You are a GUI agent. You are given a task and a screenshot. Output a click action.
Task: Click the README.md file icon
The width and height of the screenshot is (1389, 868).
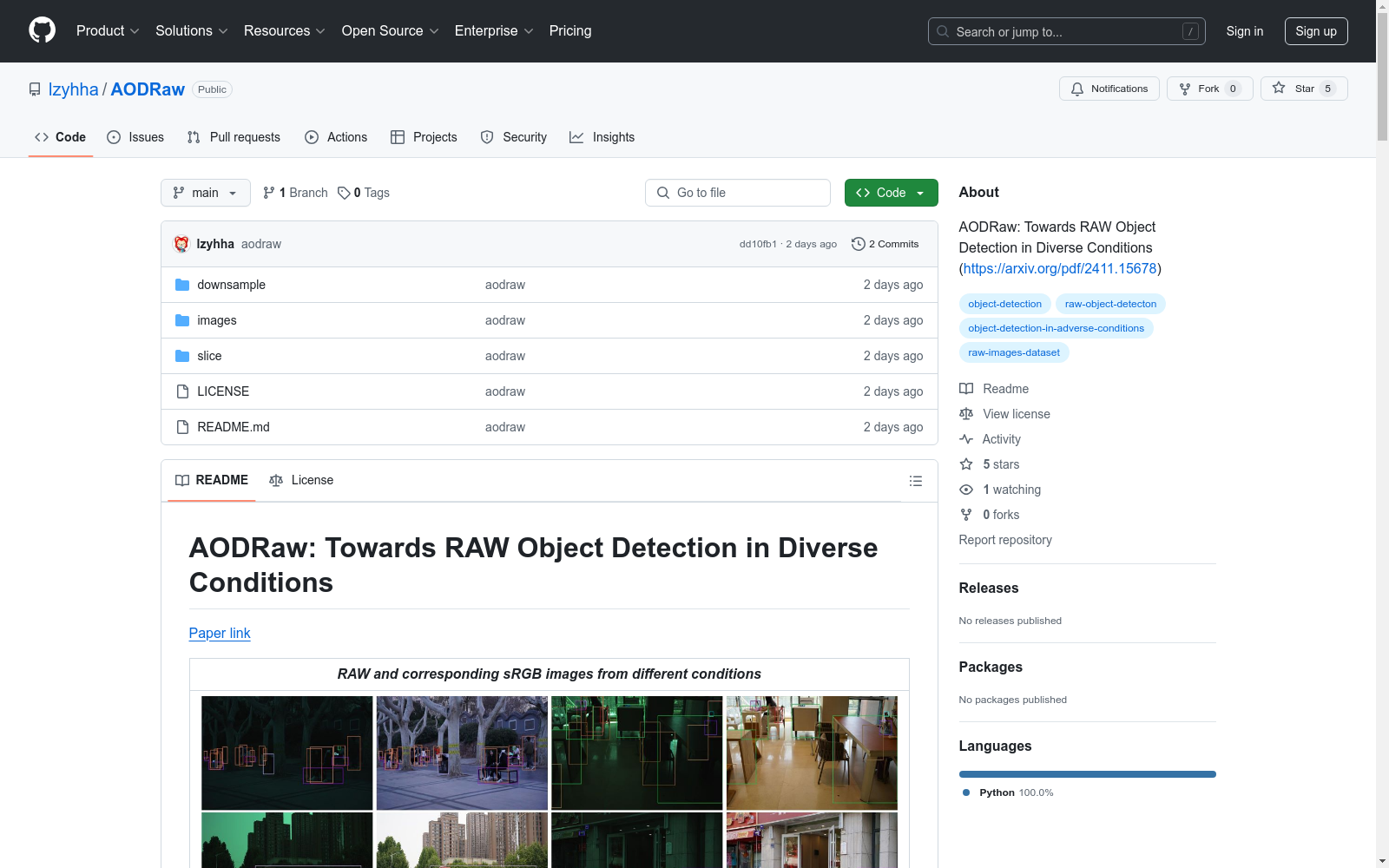pyautogui.click(x=182, y=427)
